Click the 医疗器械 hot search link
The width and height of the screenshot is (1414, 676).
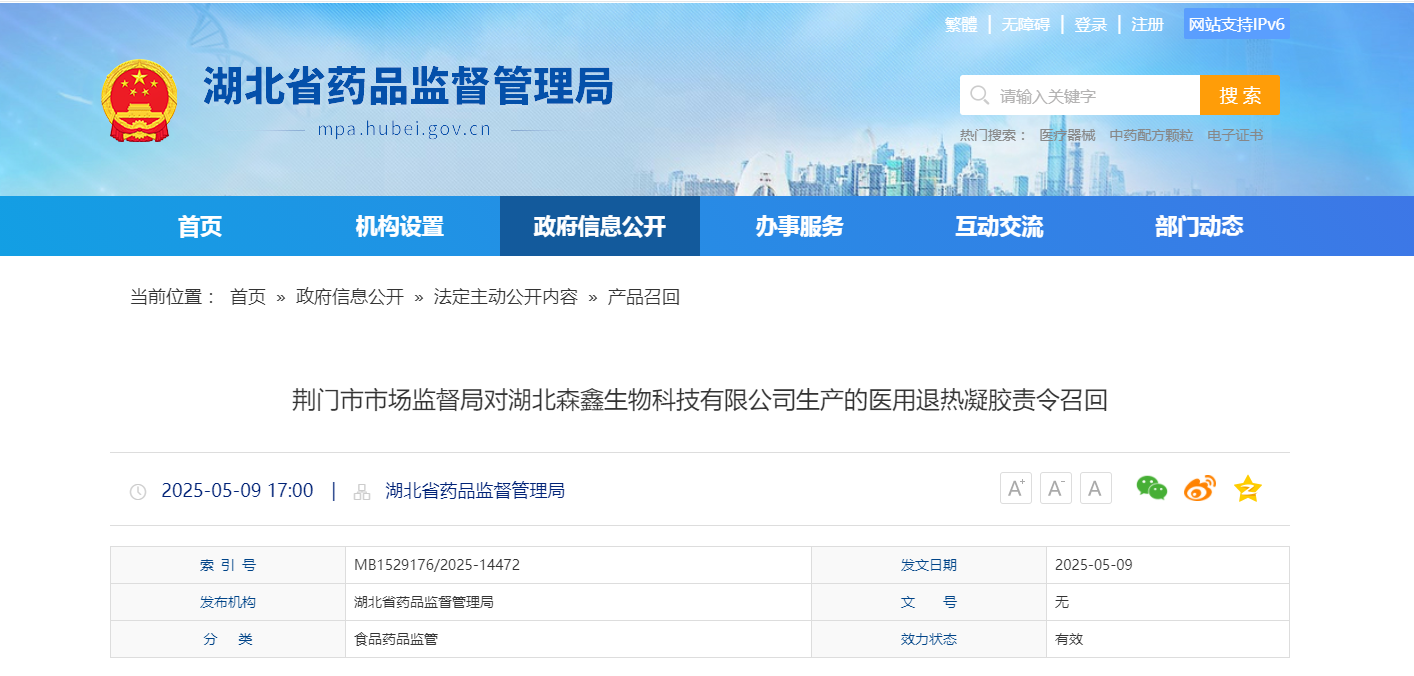pos(1067,135)
